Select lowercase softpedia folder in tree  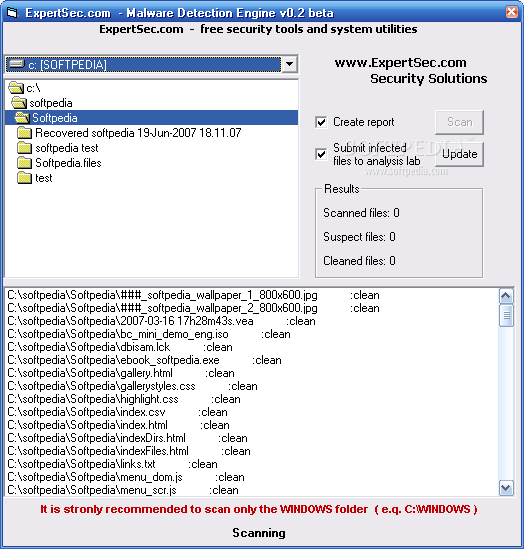[x=51, y=103]
